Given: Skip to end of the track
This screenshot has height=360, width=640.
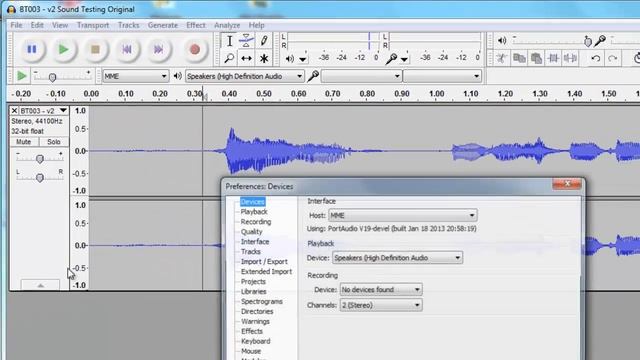Looking at the screenshot, I should [x=158, y=49].
